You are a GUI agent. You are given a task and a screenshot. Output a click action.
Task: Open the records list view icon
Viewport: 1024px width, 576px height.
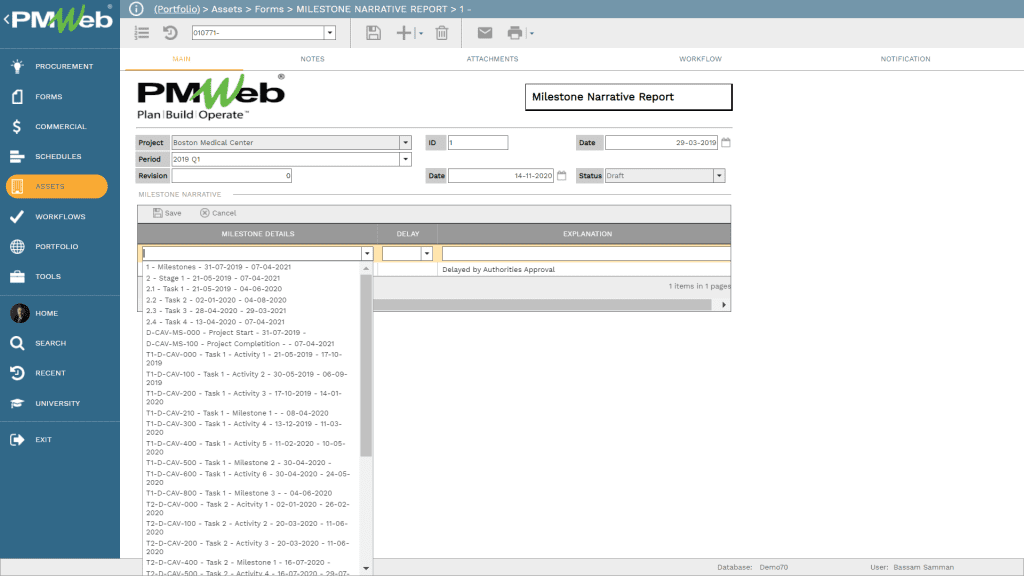(142, 33)
